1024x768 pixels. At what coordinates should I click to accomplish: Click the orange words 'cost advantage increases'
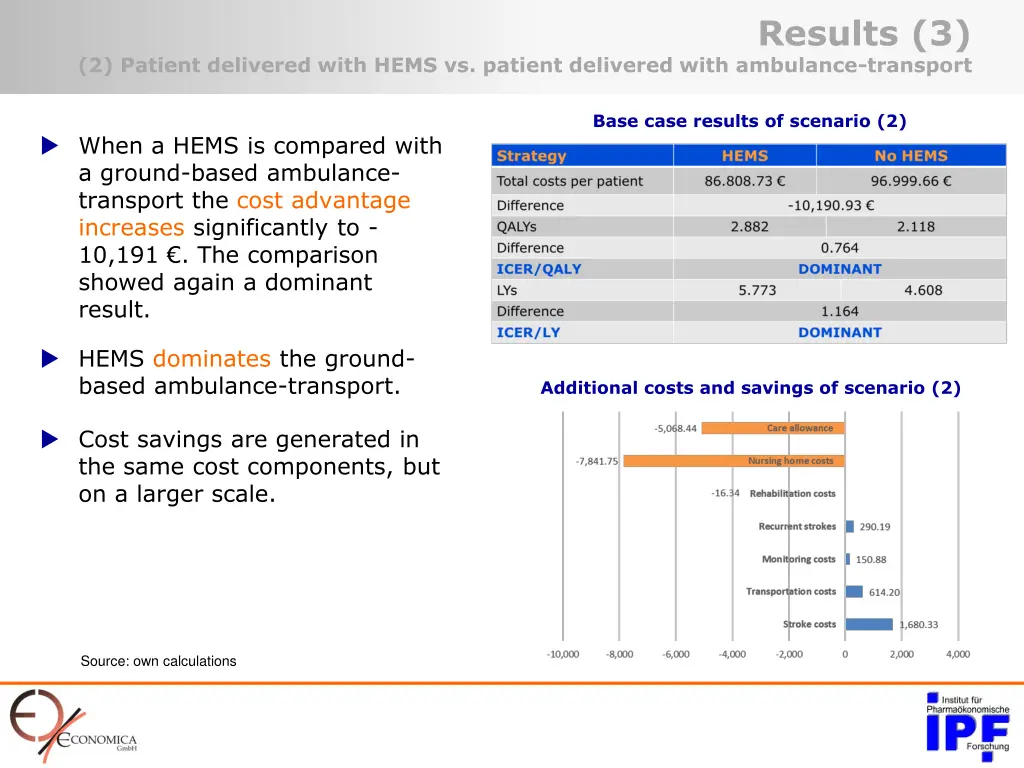click(244, 214)
